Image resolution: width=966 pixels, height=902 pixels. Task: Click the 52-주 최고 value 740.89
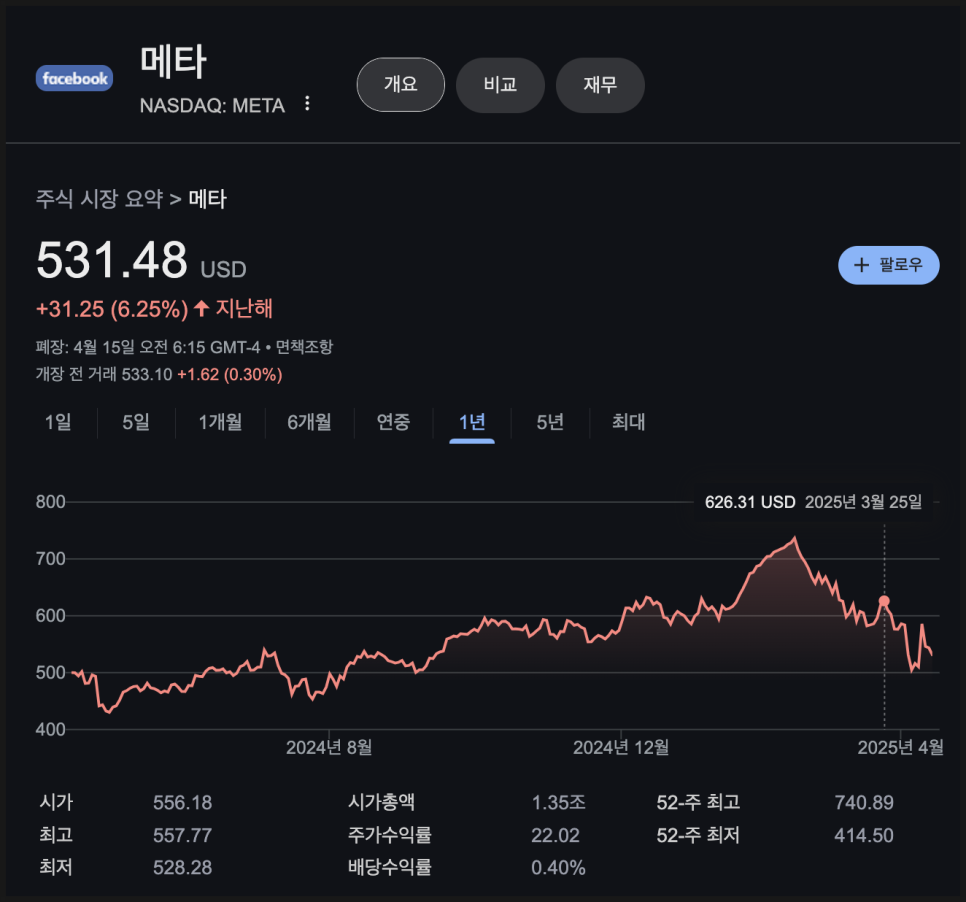(864, 802)
